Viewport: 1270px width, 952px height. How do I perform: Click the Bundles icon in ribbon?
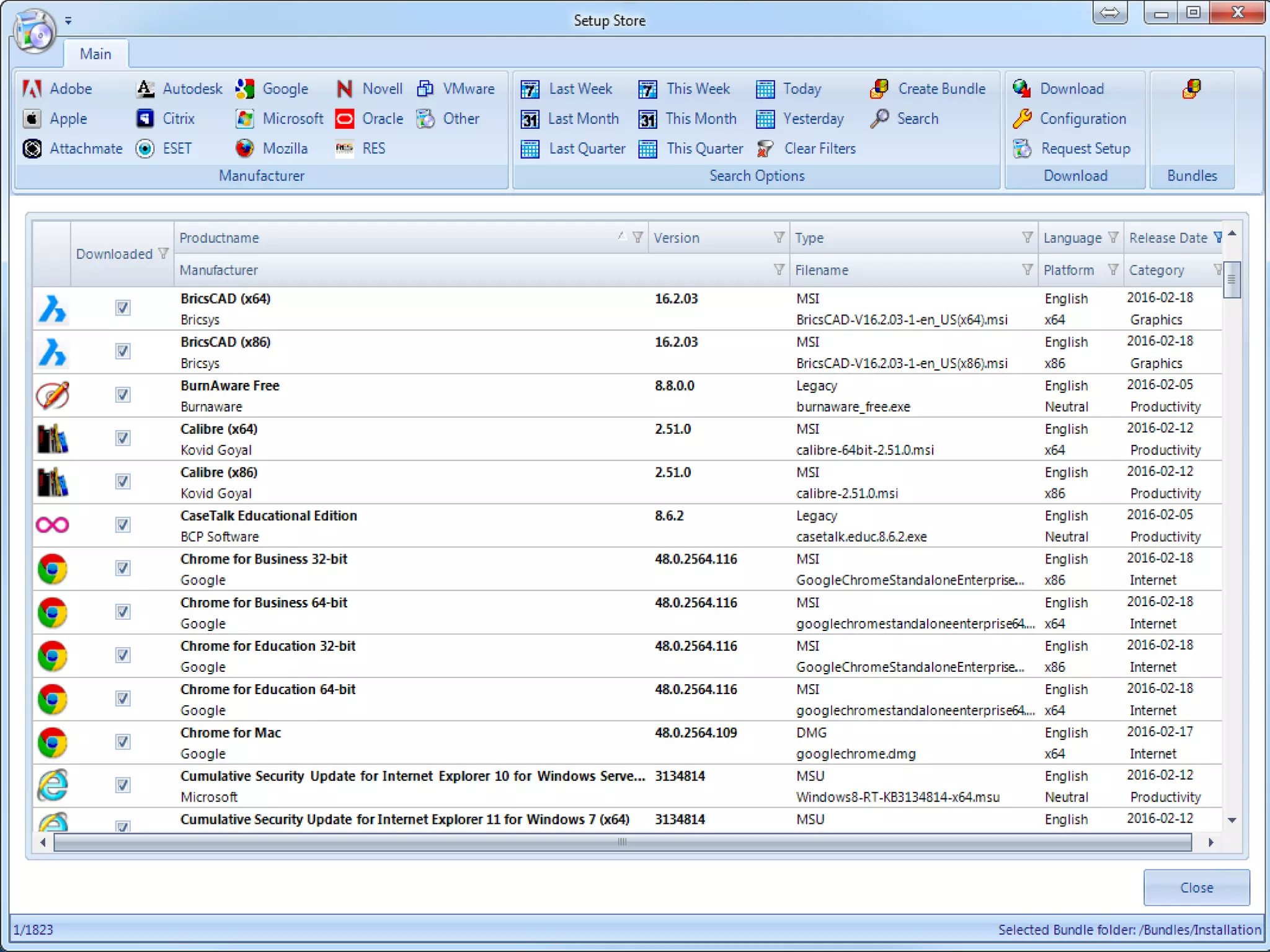[1191, 89]
